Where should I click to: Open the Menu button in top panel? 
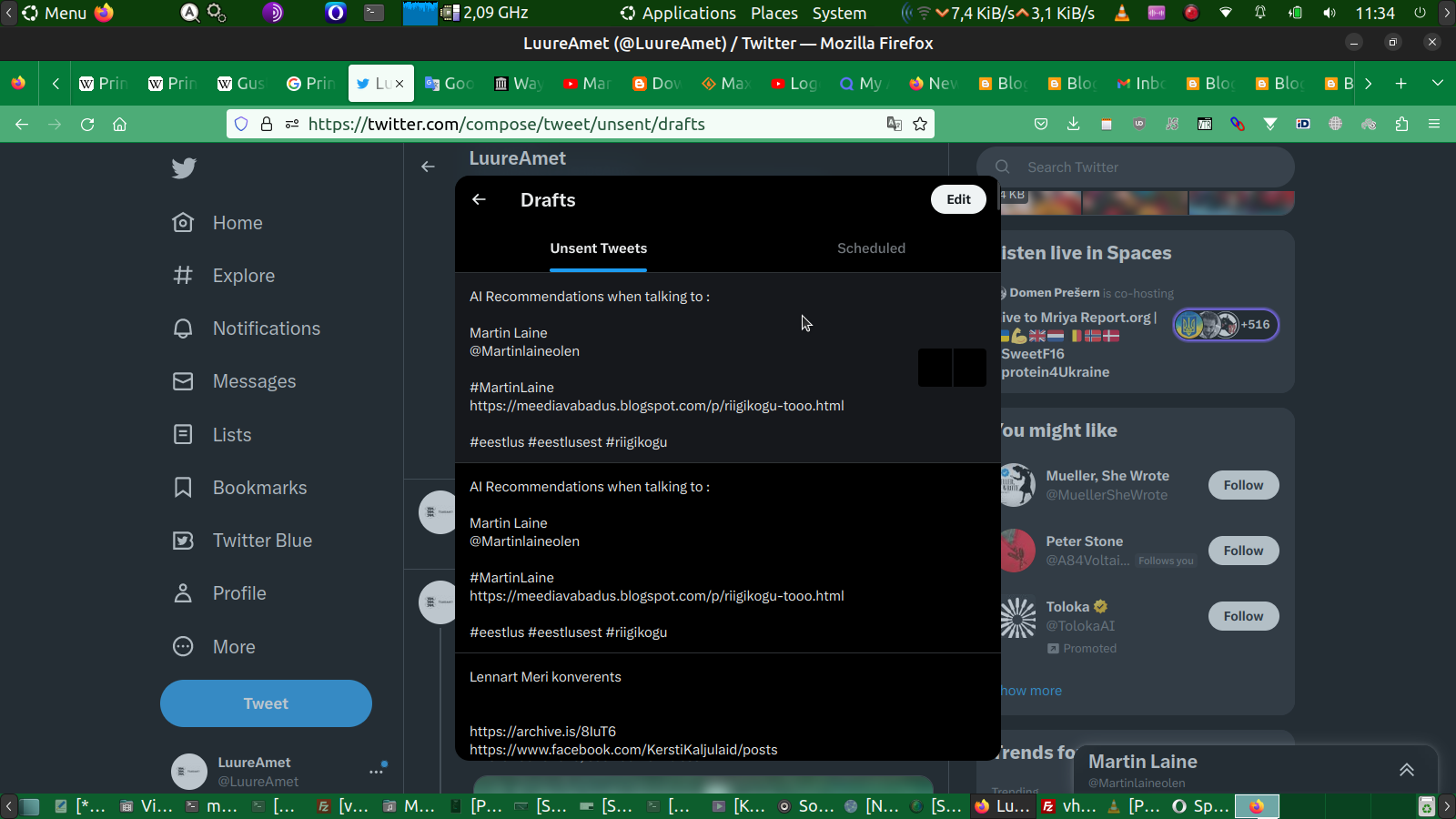click(55, 13)
